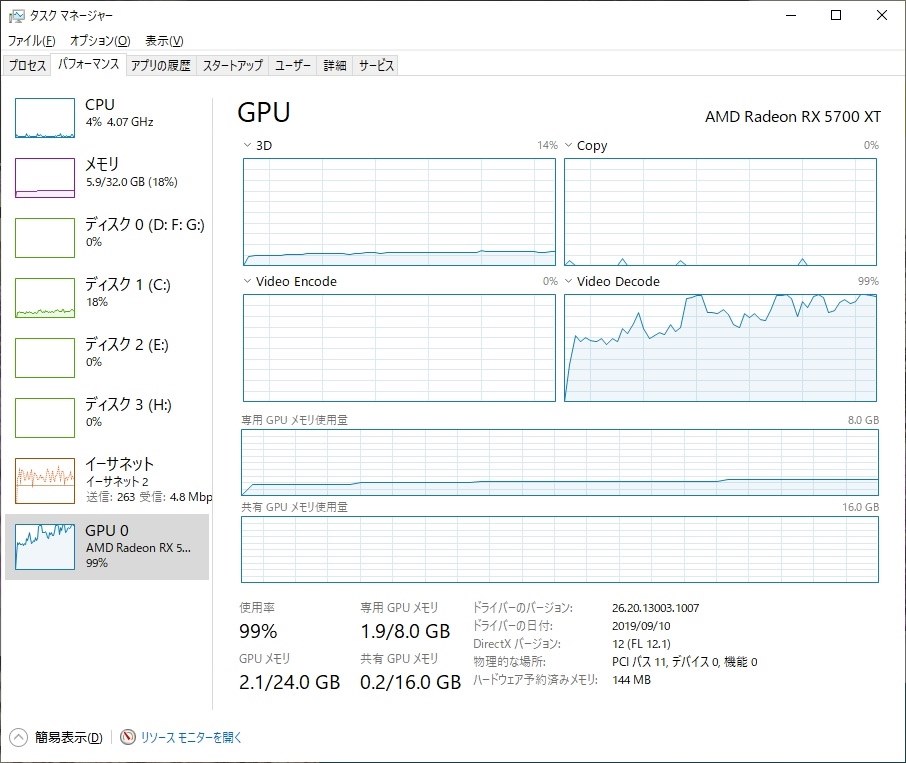906x763 pixels.
Task: Select GPU 0 AMD Radeon item
Action: click(107, 546)
